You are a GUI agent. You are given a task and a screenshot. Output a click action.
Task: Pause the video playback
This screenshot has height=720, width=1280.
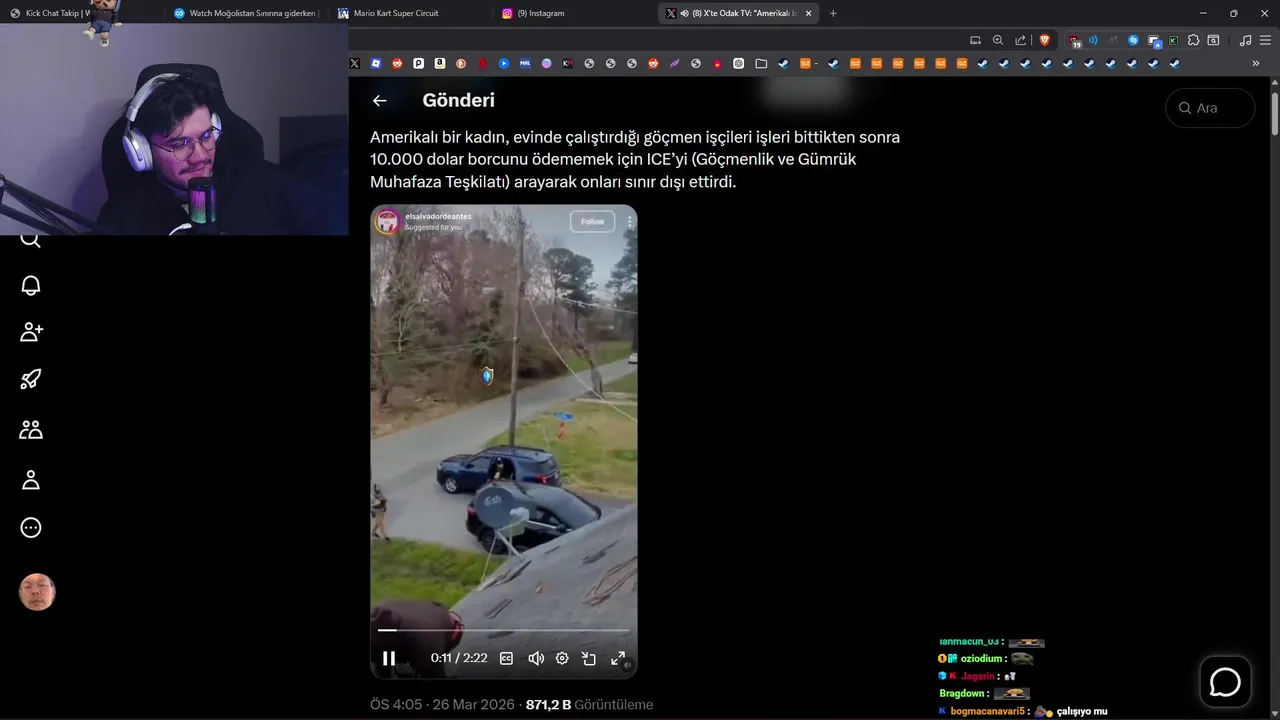[x=389, y=658]
